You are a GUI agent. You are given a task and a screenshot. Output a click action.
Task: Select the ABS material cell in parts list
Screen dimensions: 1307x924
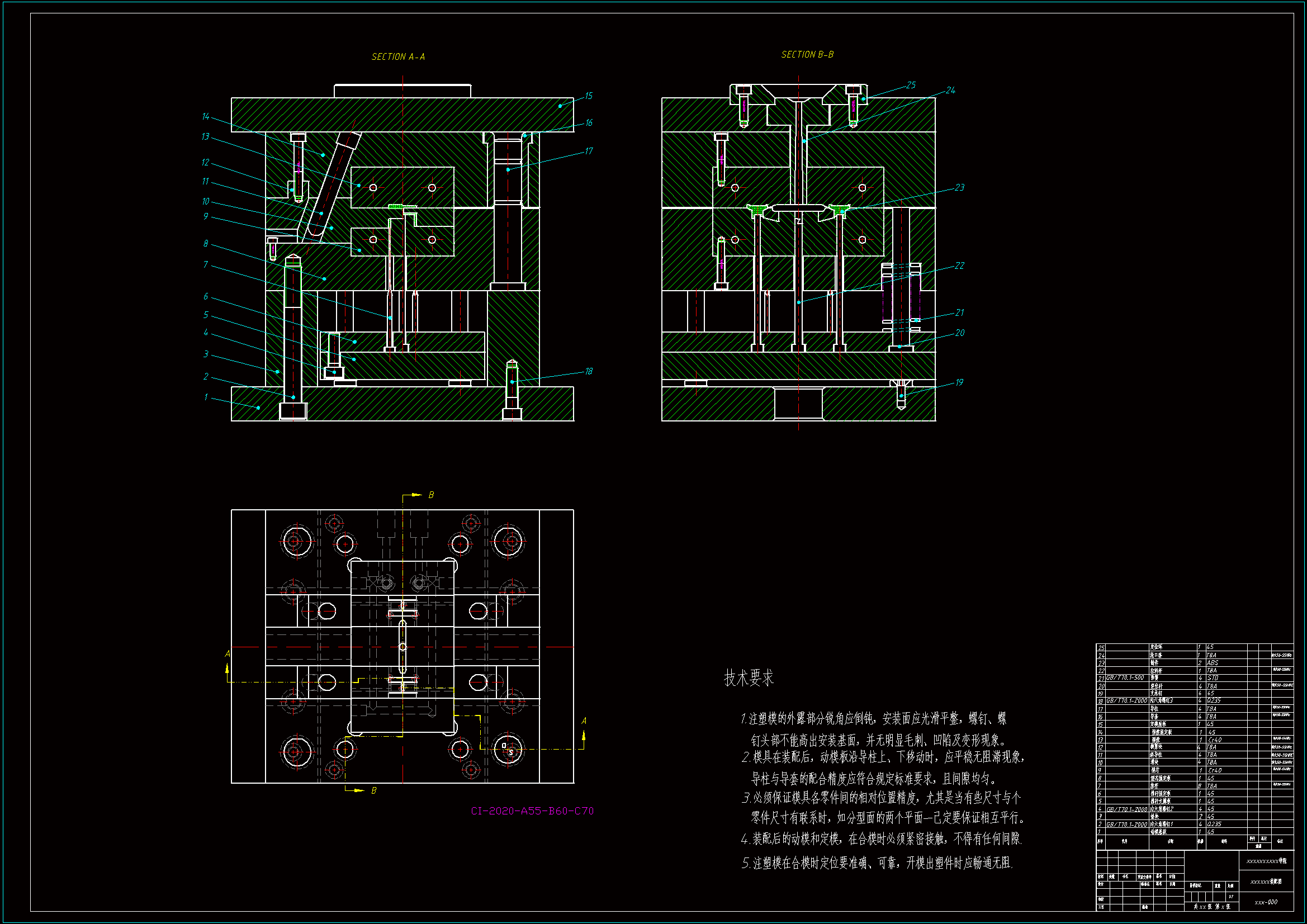tap(1212, 664)
